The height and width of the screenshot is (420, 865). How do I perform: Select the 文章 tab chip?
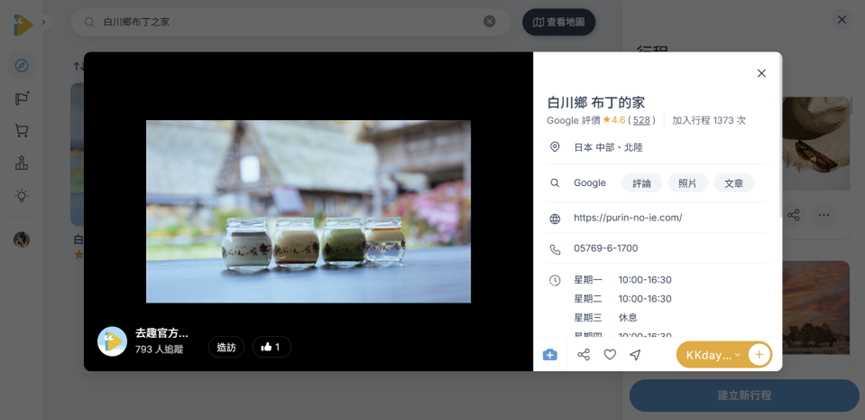(x=734, y=183)
